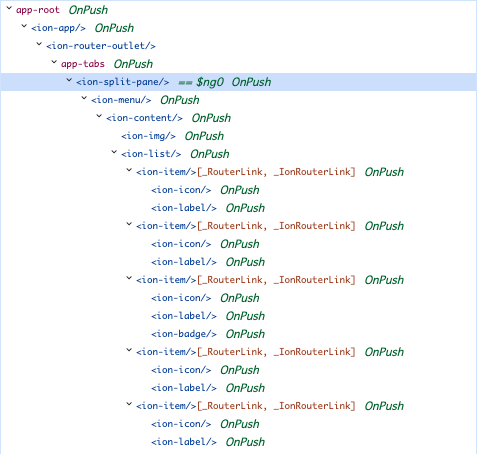This screenshot has height=454, width=477.
Task: Click OnPush label beside ion-menu
Action: [x=180, y=100]
